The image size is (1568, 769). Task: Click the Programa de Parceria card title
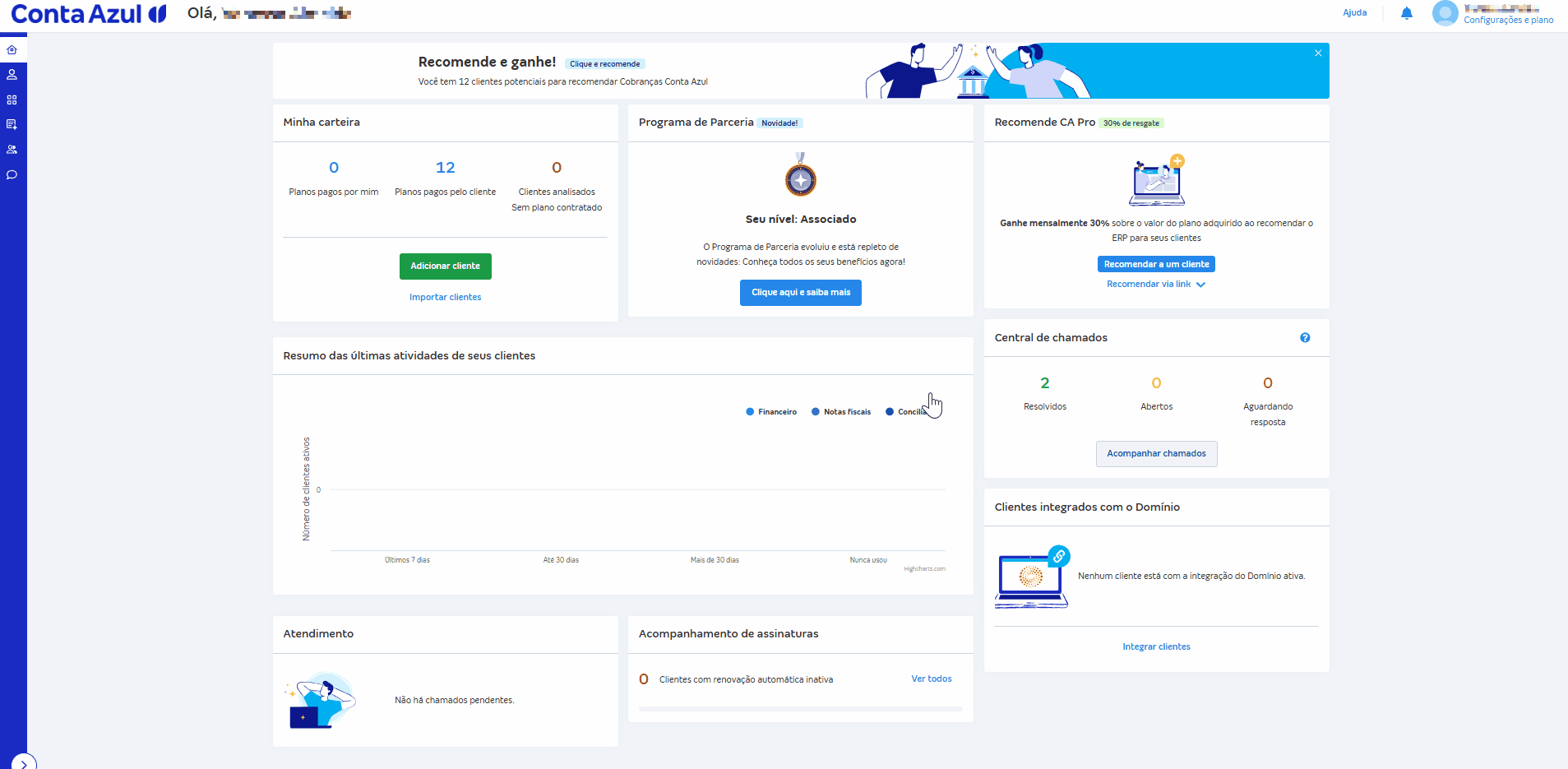pyautogui.click(x=696, y=123)
